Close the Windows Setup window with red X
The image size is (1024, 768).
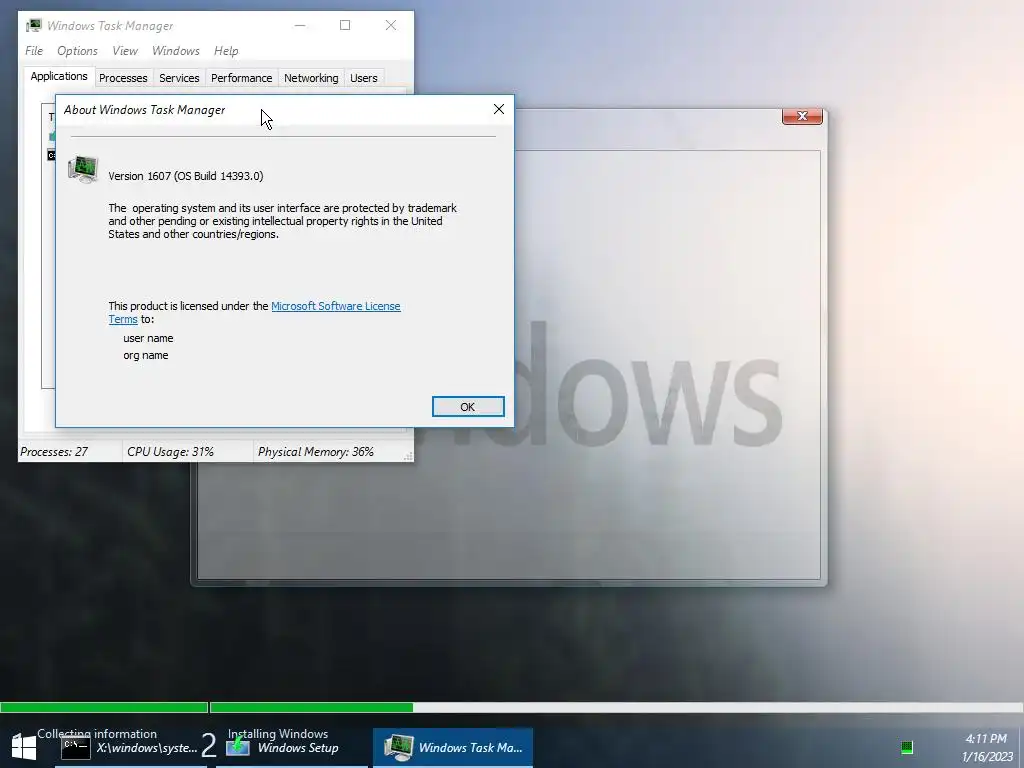pos(802,116)
